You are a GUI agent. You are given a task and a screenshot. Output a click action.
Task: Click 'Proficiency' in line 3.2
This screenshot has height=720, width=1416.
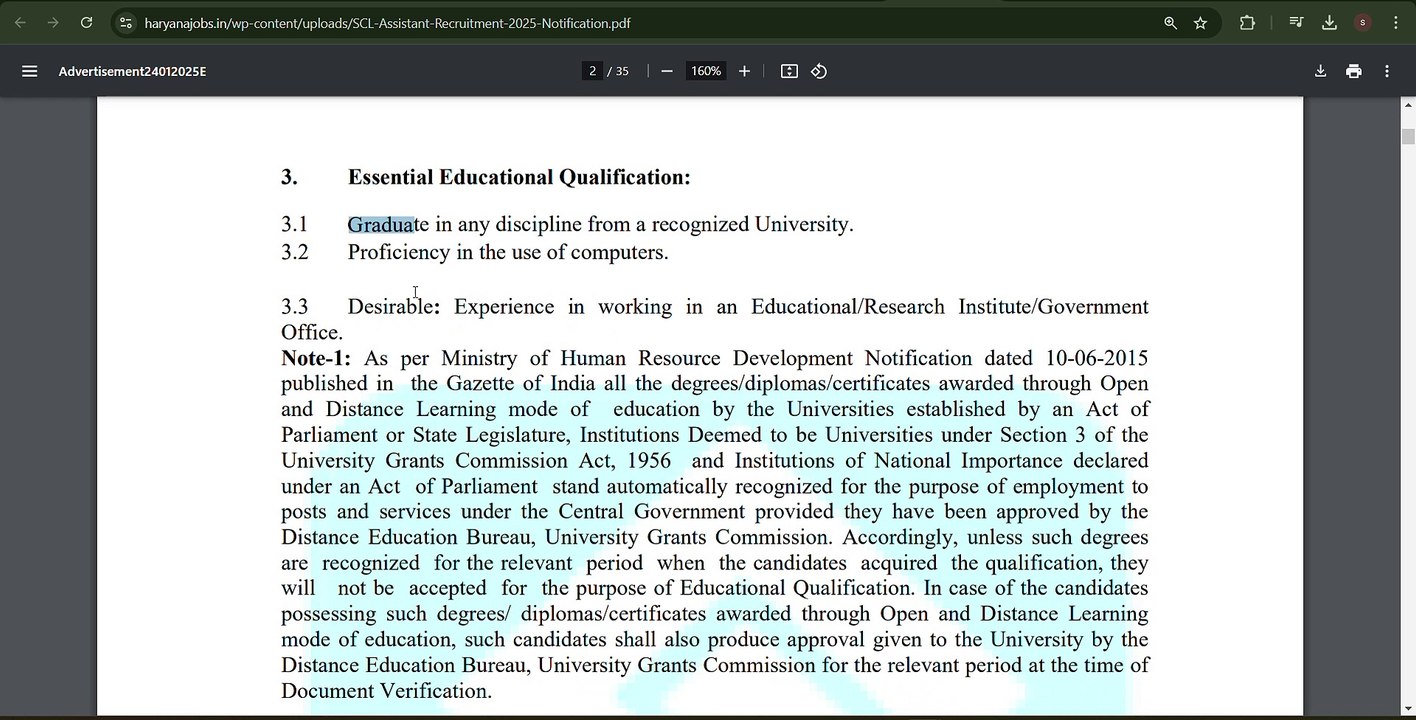click(x=399, y=252)
